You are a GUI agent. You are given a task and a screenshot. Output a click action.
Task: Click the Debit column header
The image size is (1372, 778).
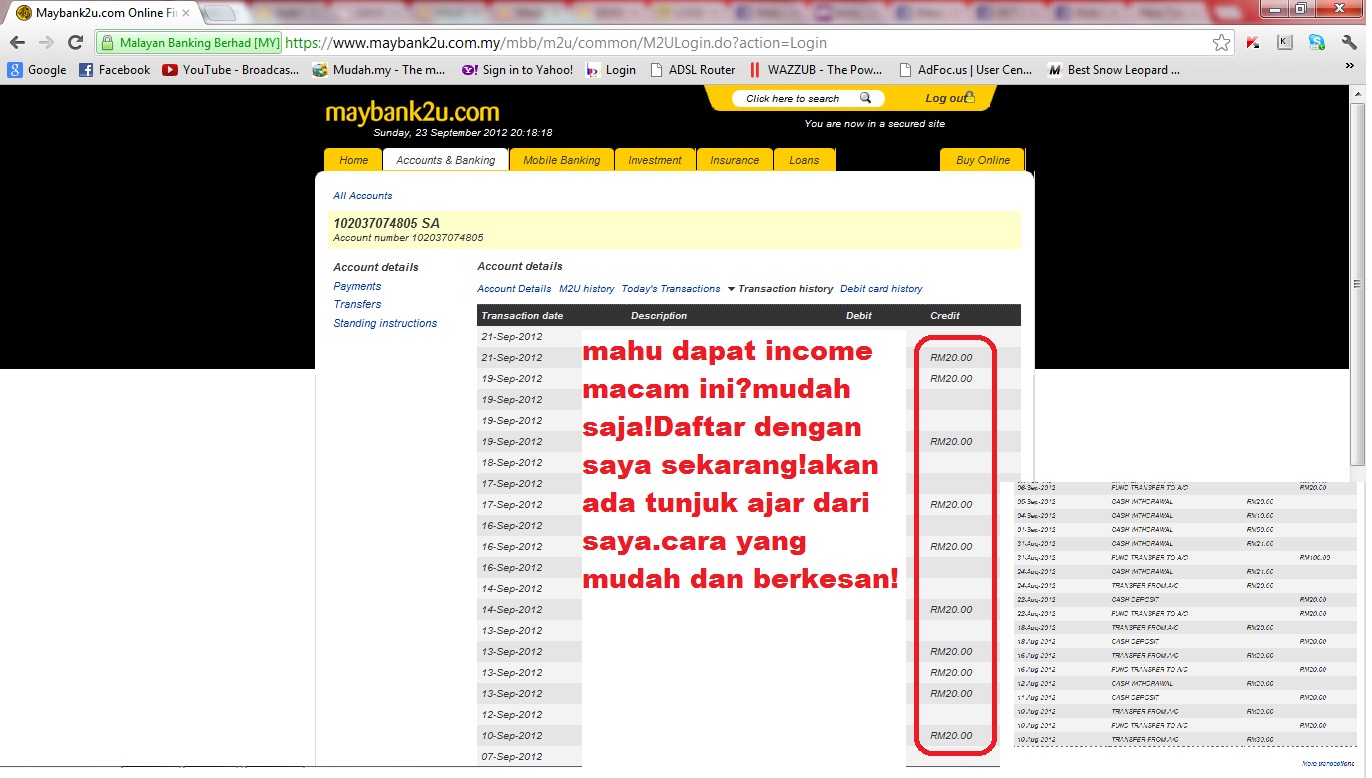(x=859, y=316)
